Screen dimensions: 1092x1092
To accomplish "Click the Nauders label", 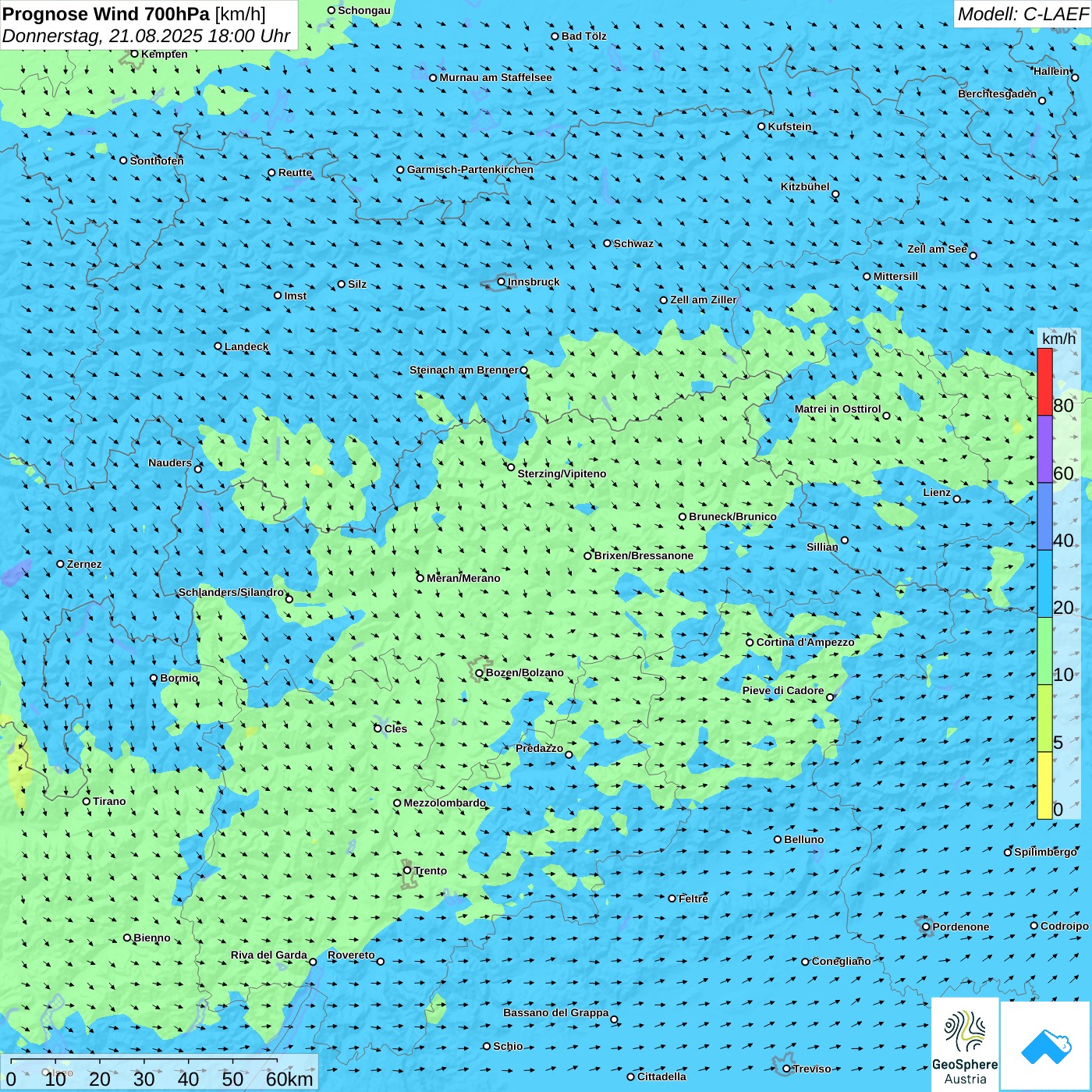I will (170, 463).
